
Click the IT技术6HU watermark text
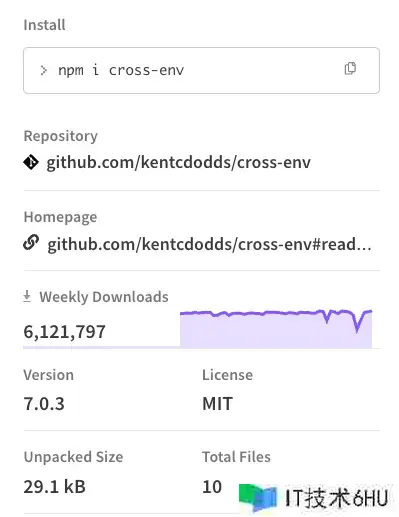(337, 498)
